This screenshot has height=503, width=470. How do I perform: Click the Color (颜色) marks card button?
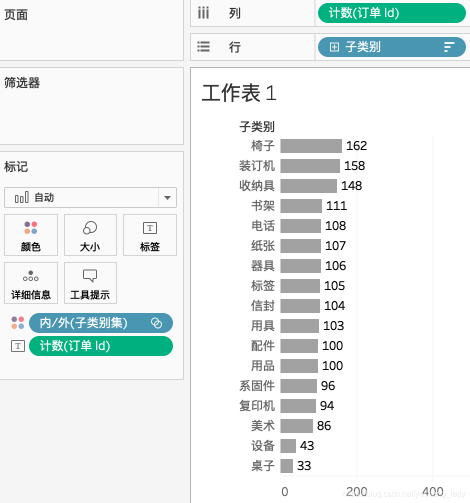[31, 235]
